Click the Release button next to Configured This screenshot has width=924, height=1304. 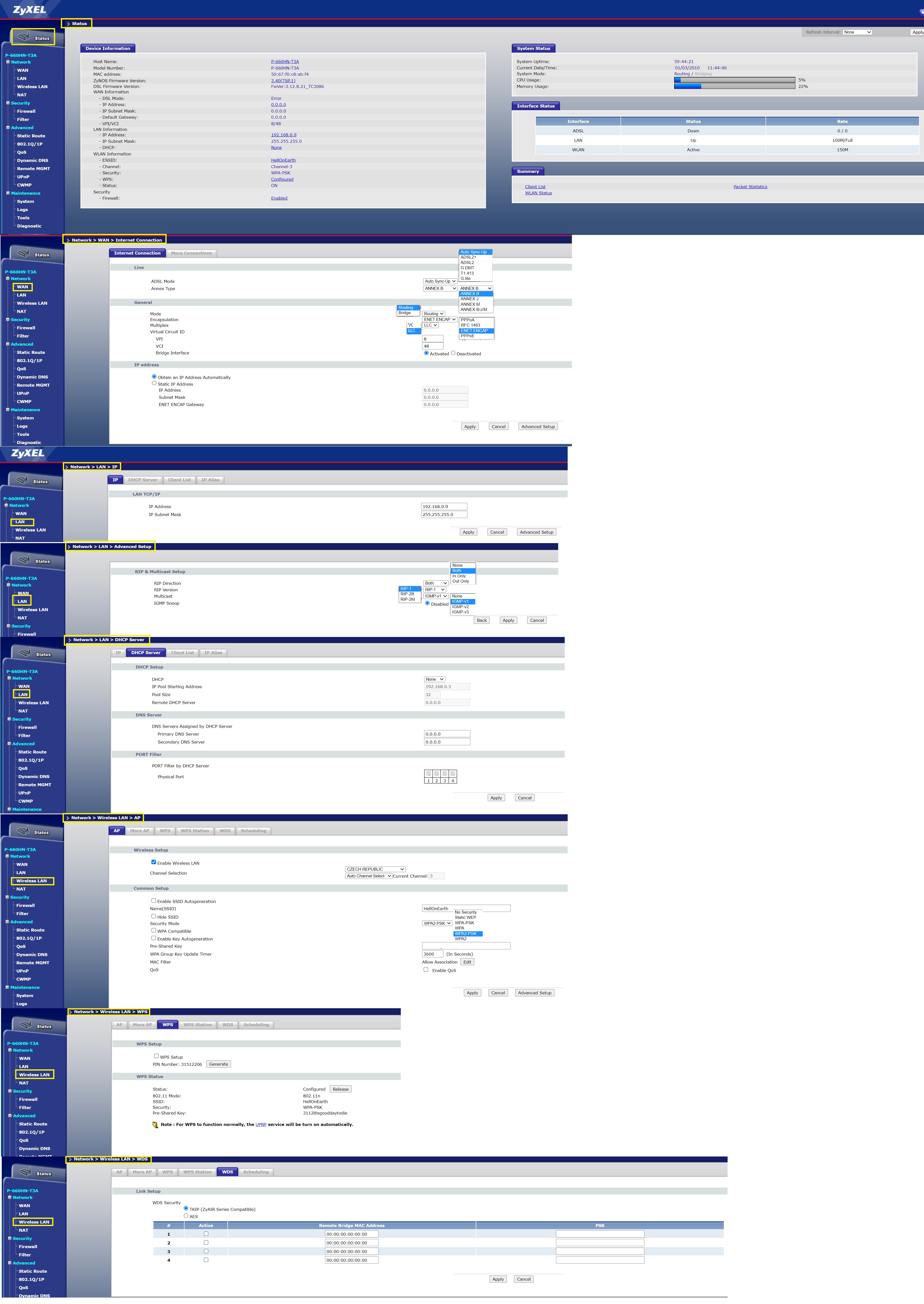[x=340, y=1089]
